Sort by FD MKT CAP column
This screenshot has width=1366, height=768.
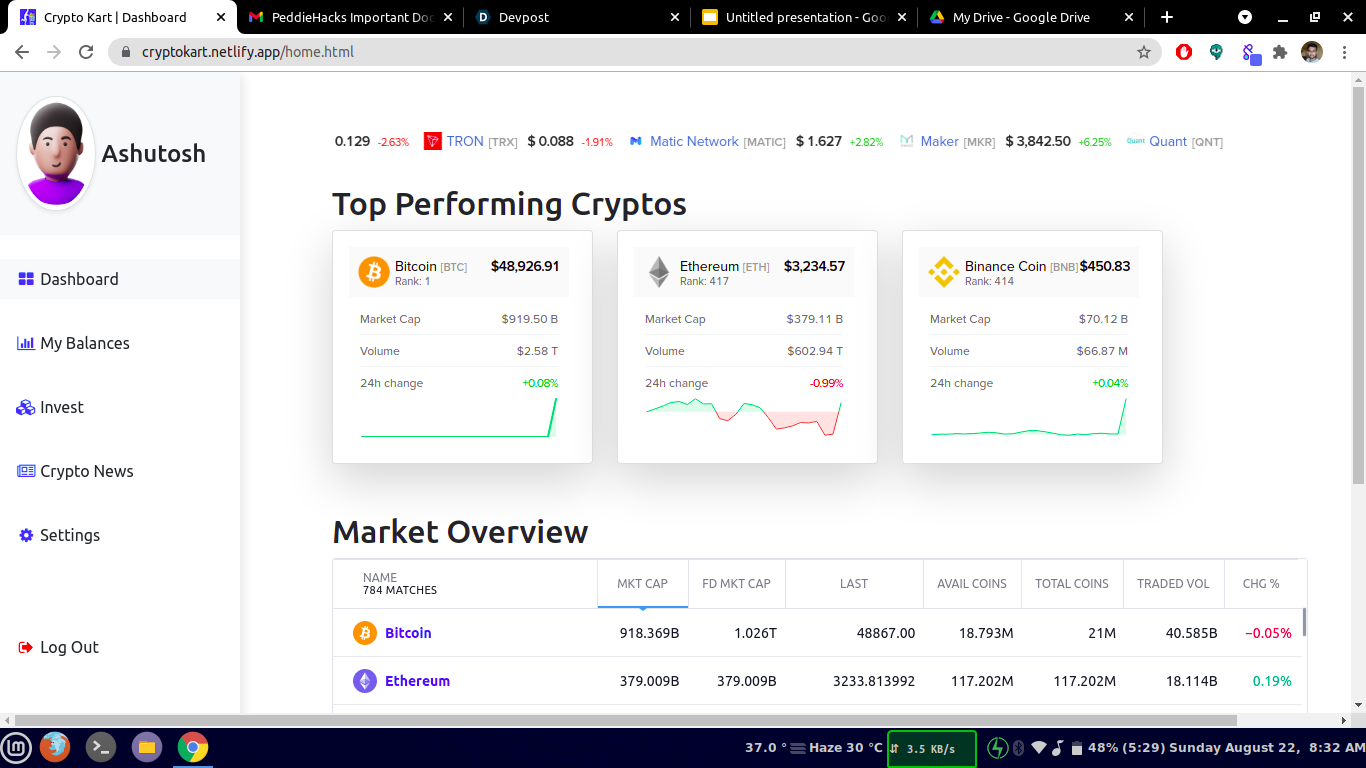[736, 583]
